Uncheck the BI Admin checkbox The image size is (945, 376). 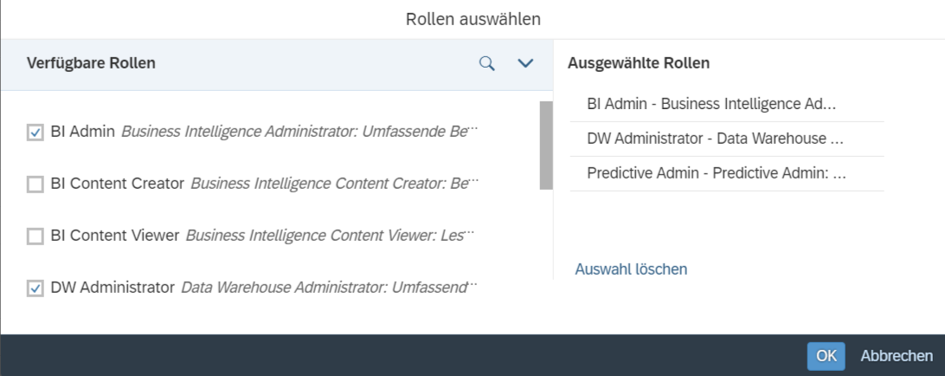[36, 132]
